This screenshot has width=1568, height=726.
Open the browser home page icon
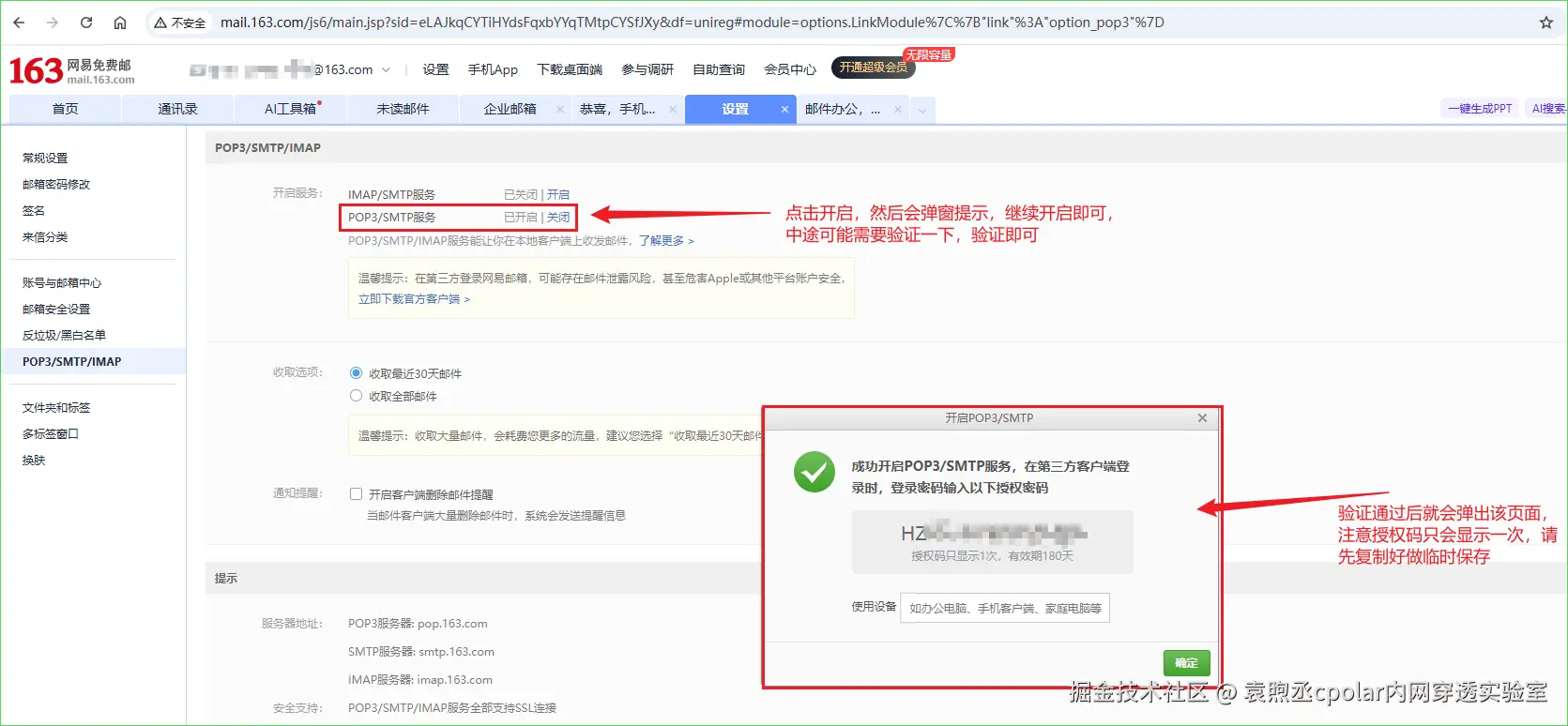click(x=120, y=23)
